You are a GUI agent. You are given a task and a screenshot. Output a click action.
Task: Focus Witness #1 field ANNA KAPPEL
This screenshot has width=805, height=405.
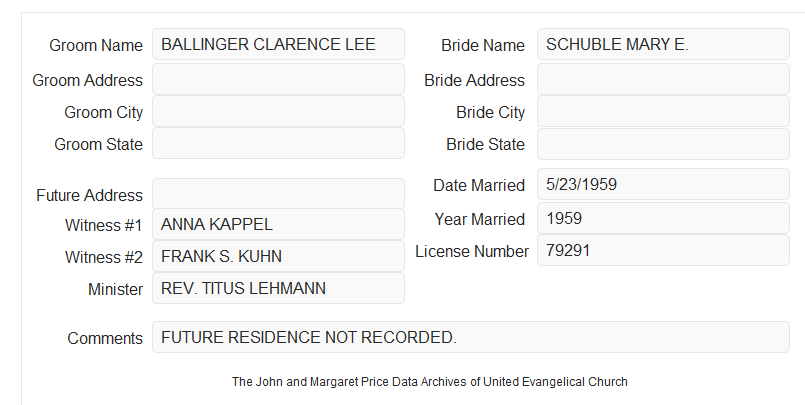278,224
